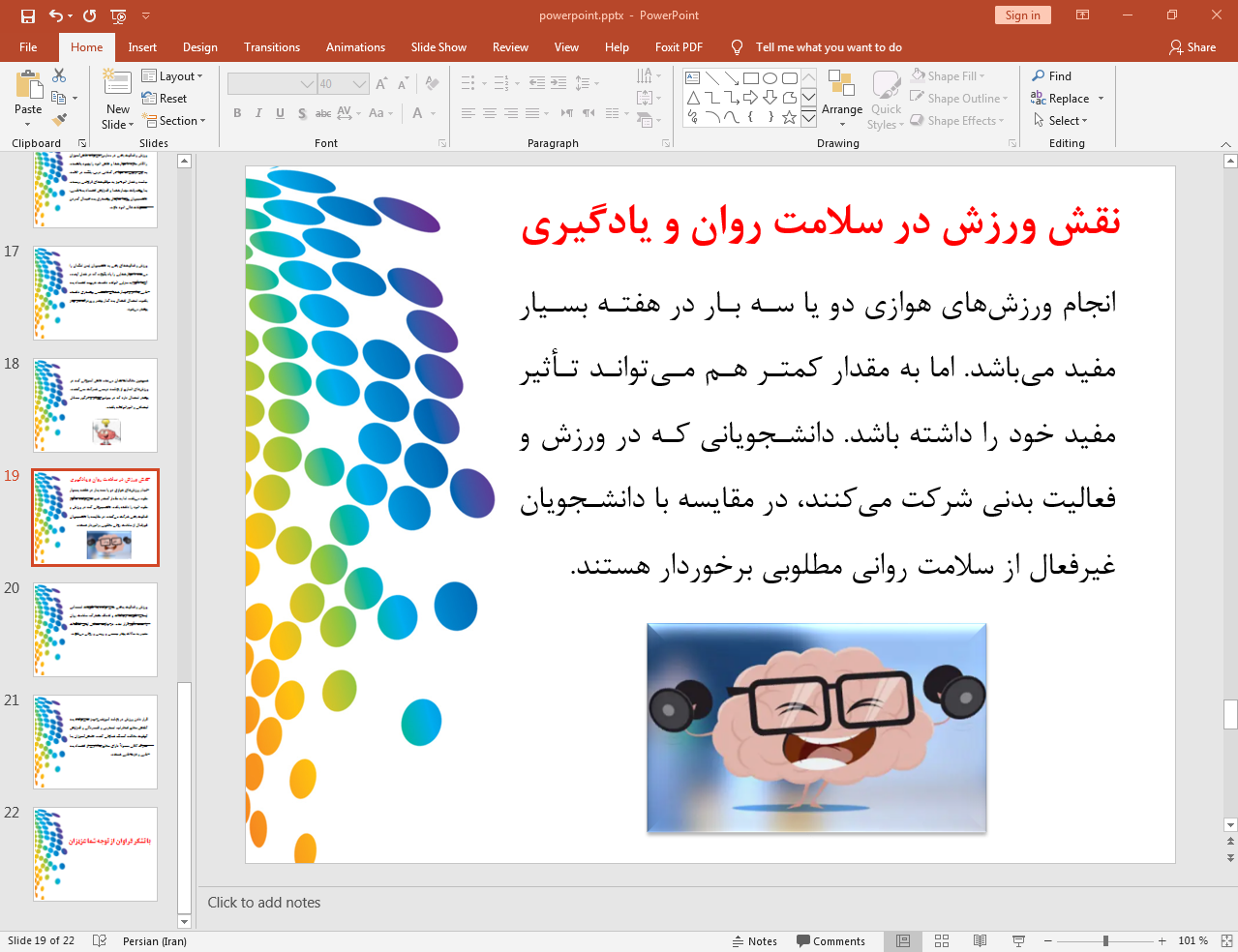Viewport: 1238px width, 952px height.
Task: Click the Persian (Iran) language indicator
Action: tap(155, 941)
